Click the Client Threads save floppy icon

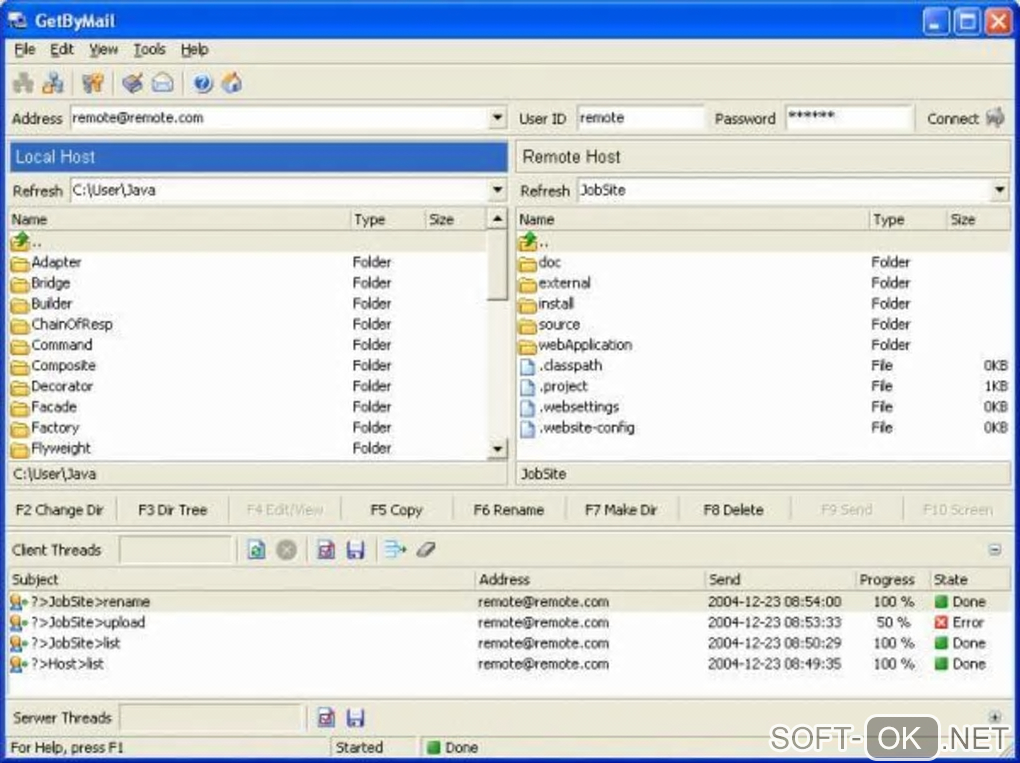355,550
